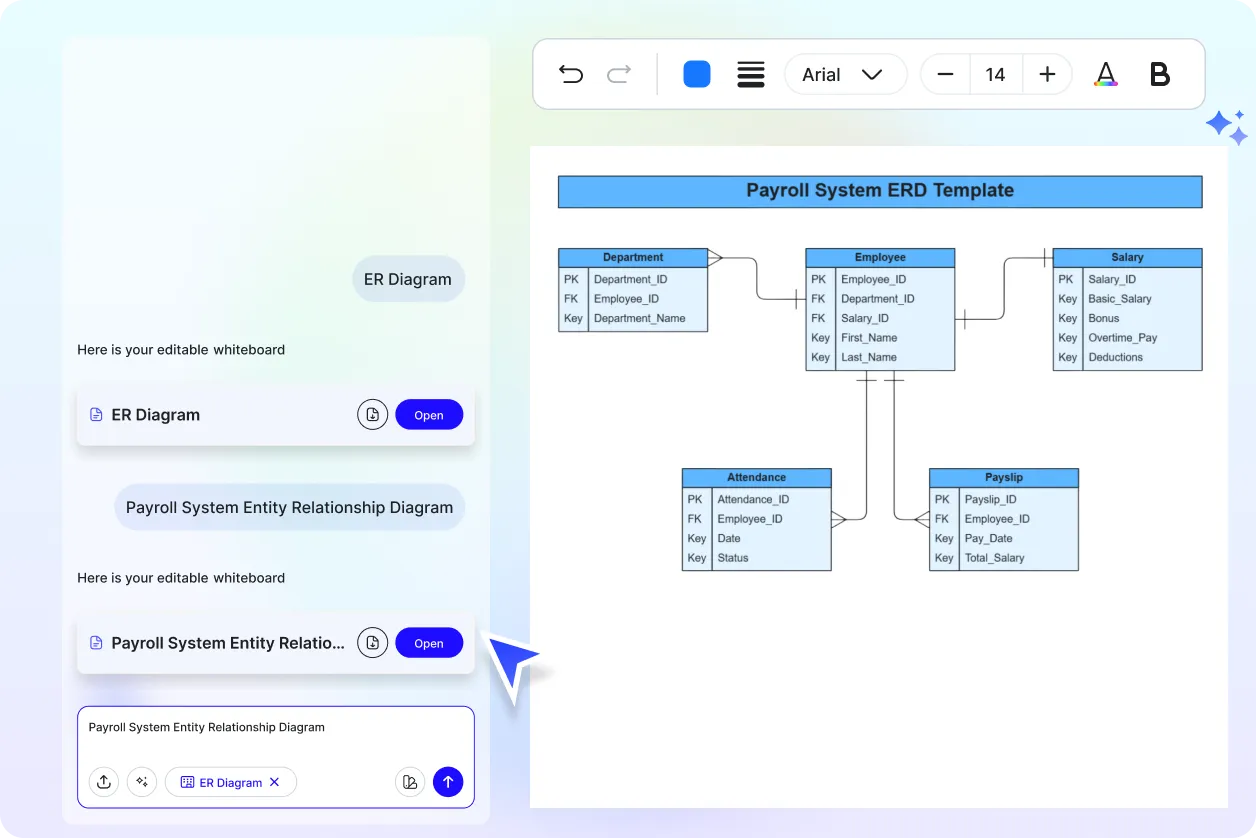Decrease font size with minus button
The image size is (1256, 838).
[945, 74]
